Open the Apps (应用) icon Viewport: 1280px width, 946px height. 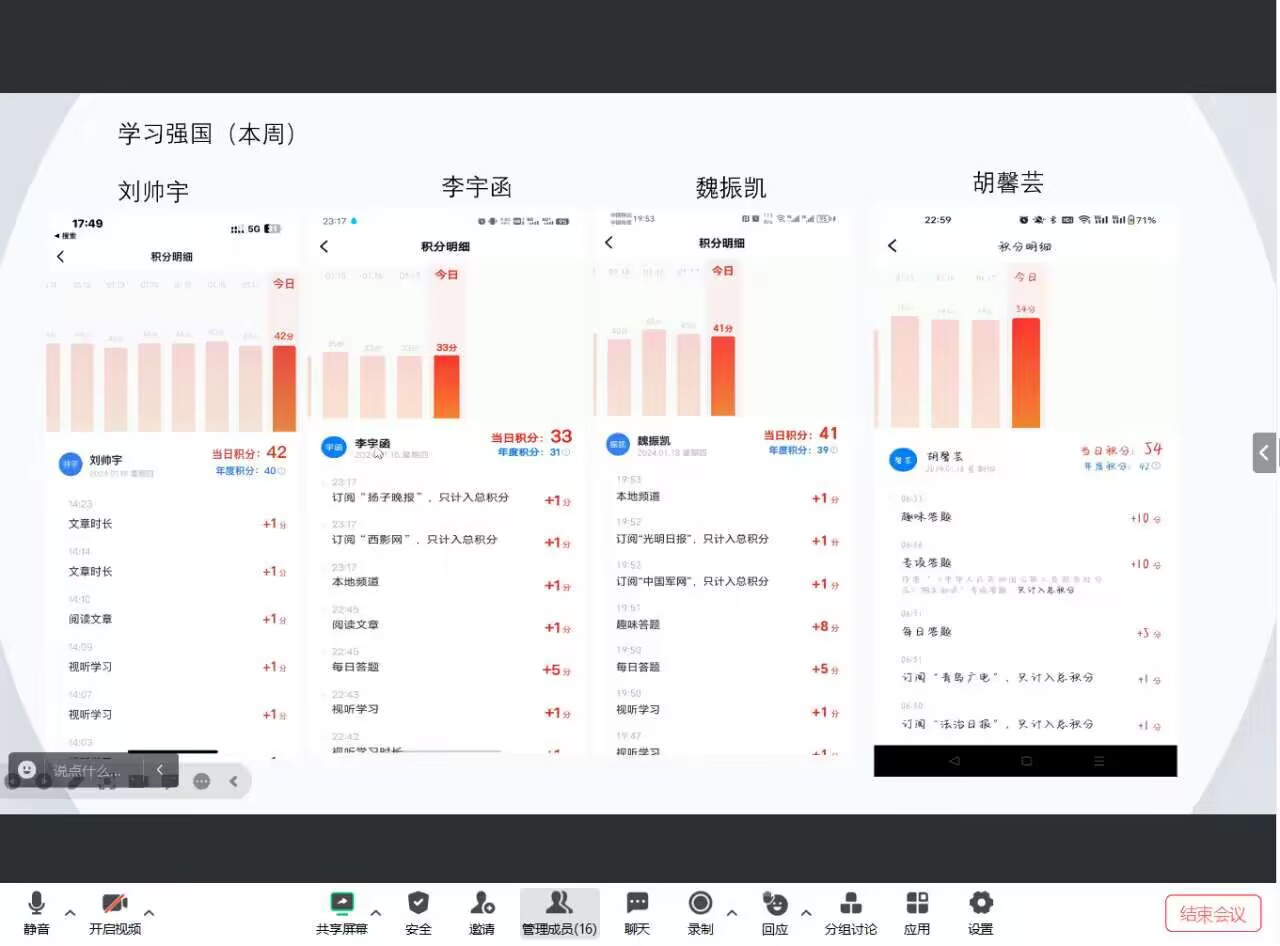coord(917,904)
